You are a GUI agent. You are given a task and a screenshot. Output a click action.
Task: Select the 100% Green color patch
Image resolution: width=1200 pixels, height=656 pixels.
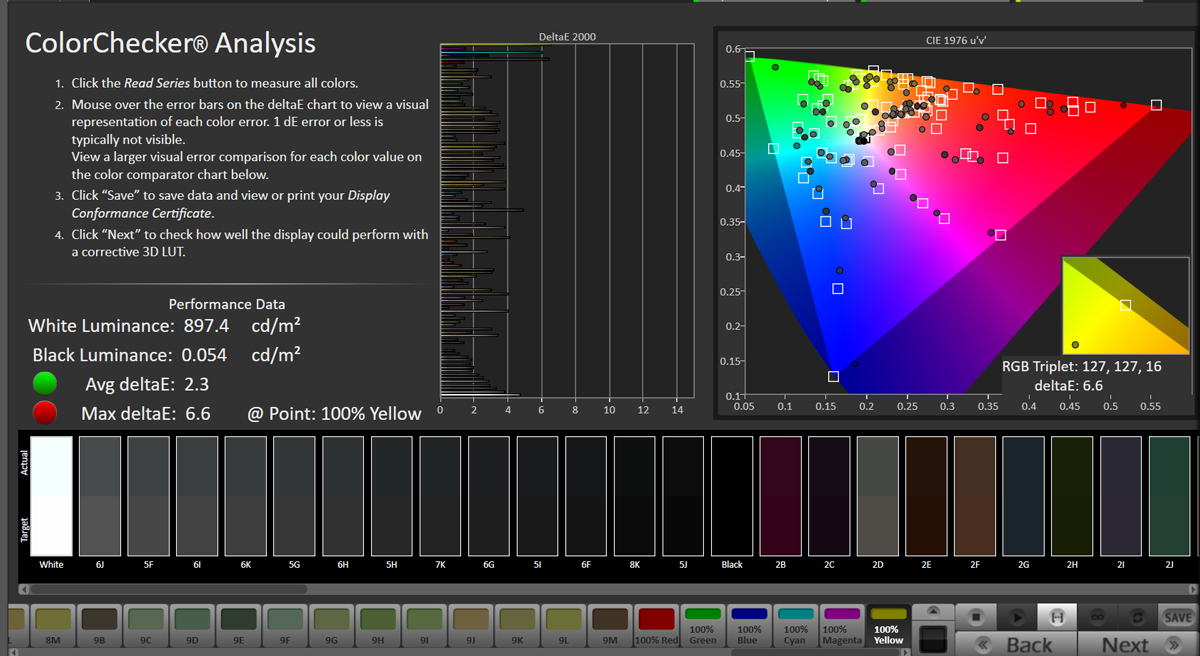point(703,626)
